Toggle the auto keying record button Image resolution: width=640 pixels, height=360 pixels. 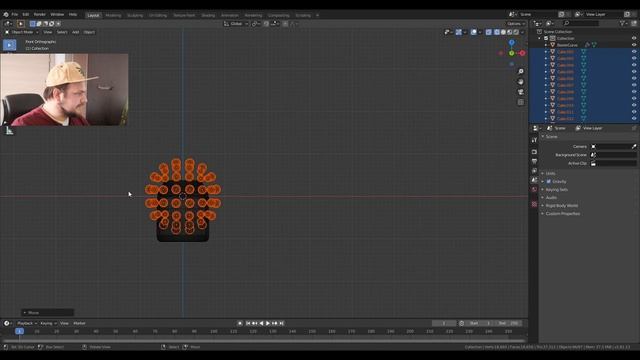[240, 323]
